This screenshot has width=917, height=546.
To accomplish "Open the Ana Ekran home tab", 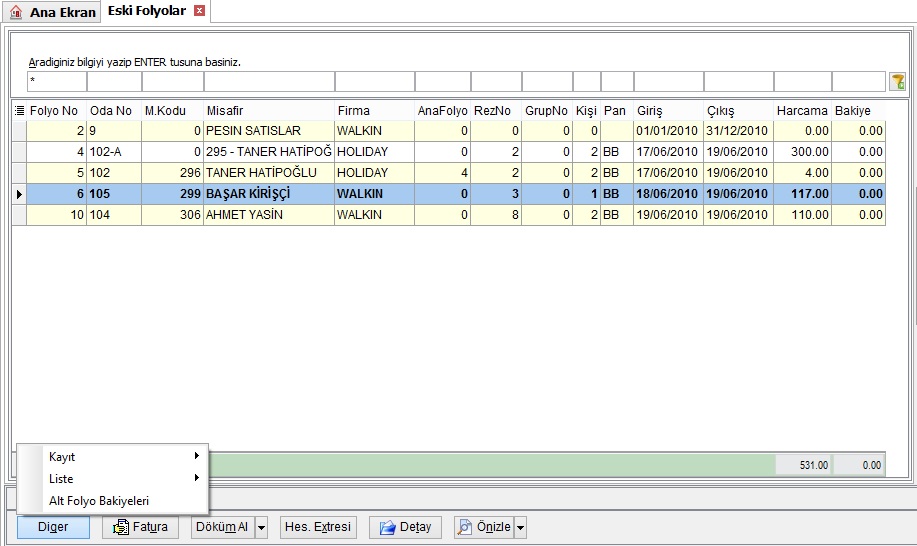I will (x=52, y=12).
